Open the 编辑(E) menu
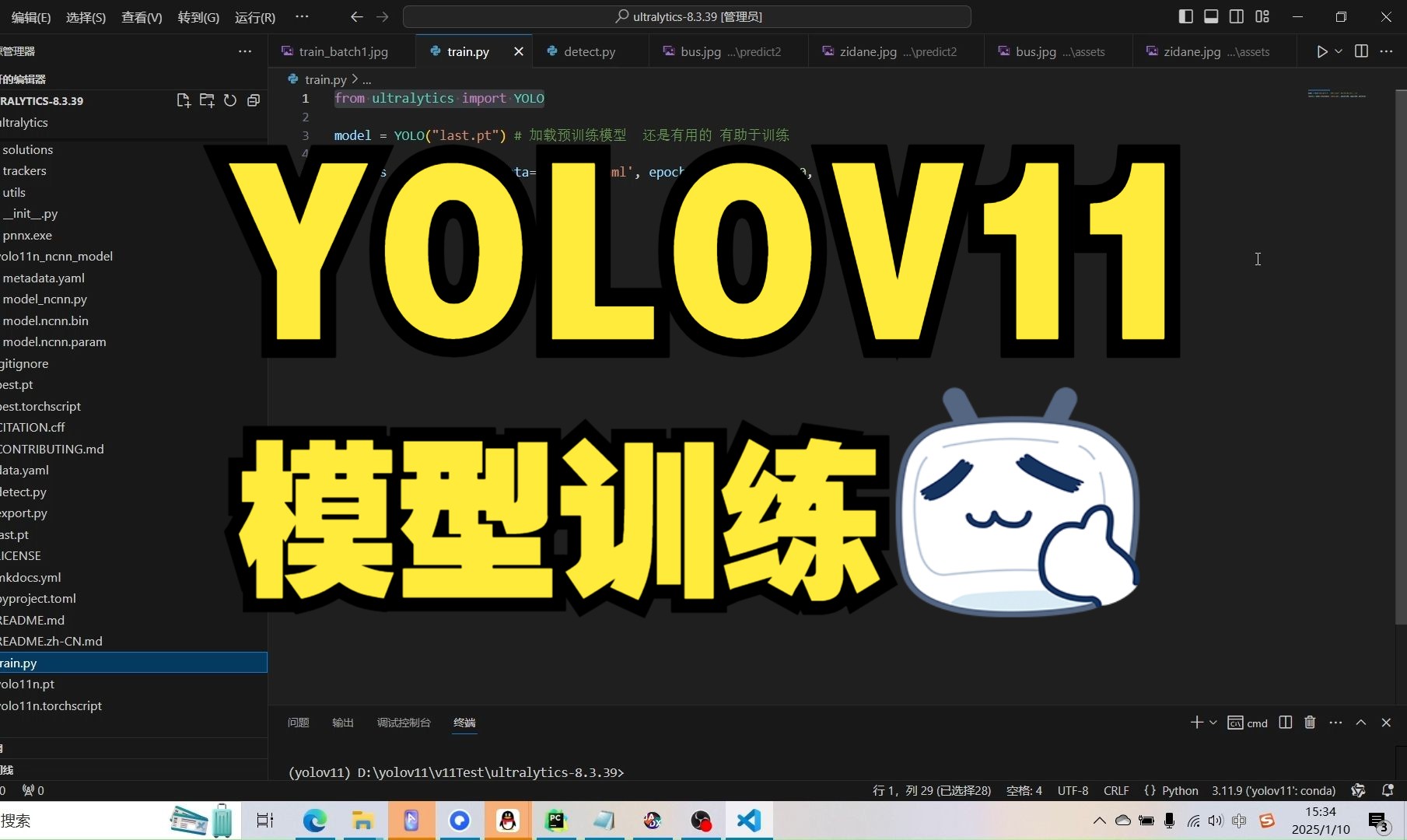Viewport: 1407px width, 840px height. 31,17
